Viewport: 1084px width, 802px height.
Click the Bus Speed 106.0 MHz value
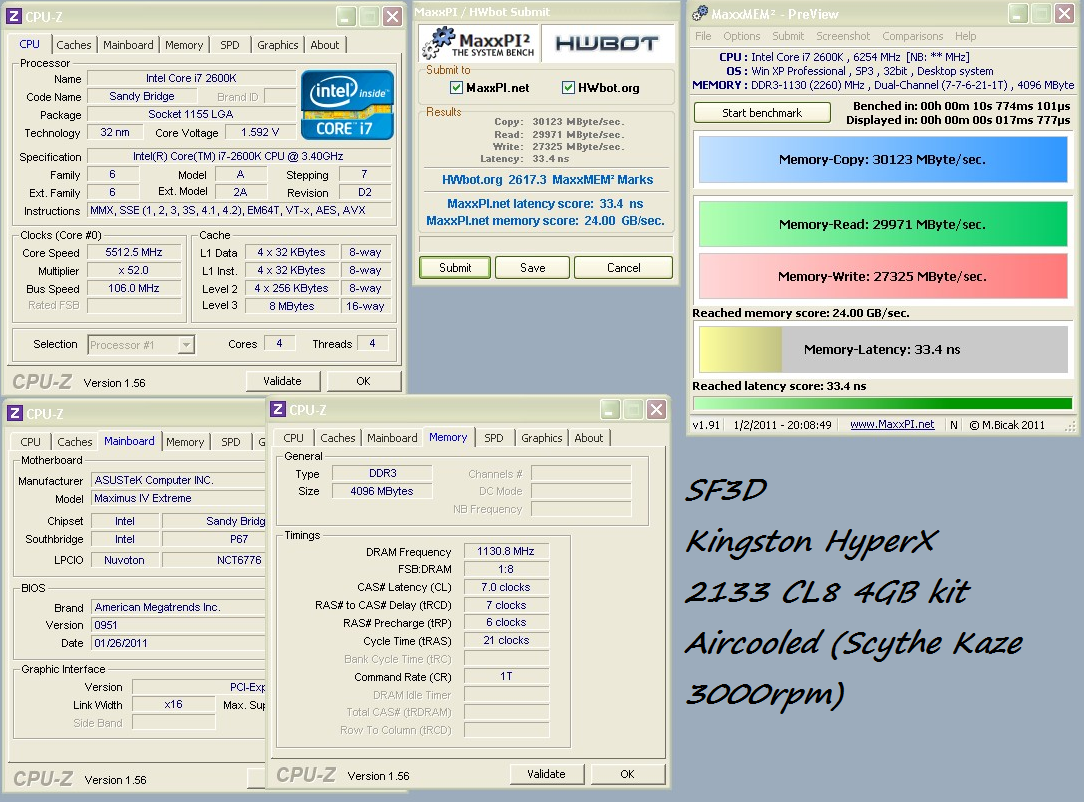(134, 288)
